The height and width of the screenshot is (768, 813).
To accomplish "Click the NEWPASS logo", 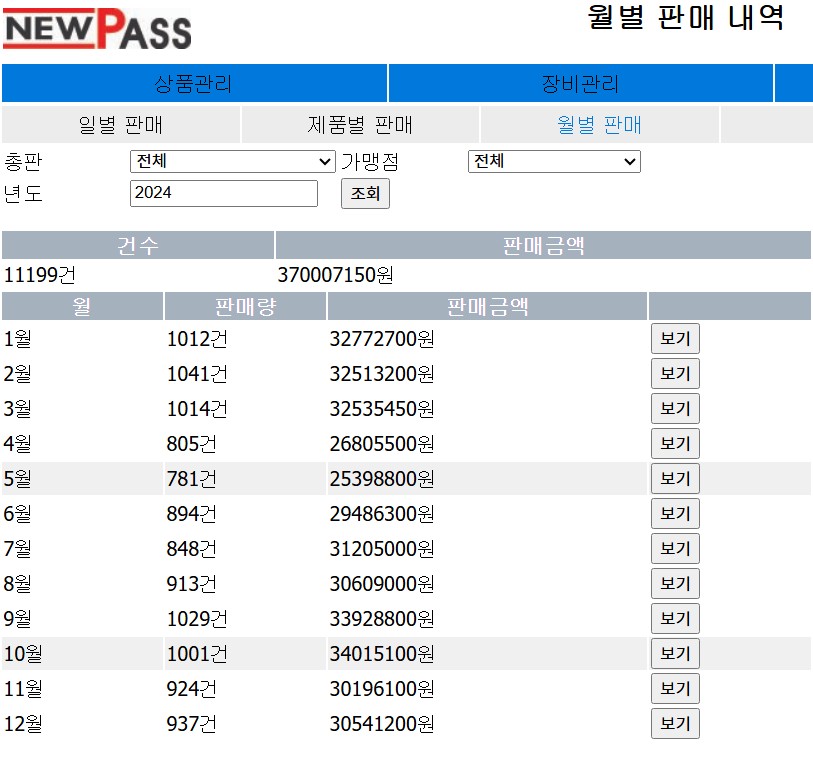I will click(x=97, y=29).
